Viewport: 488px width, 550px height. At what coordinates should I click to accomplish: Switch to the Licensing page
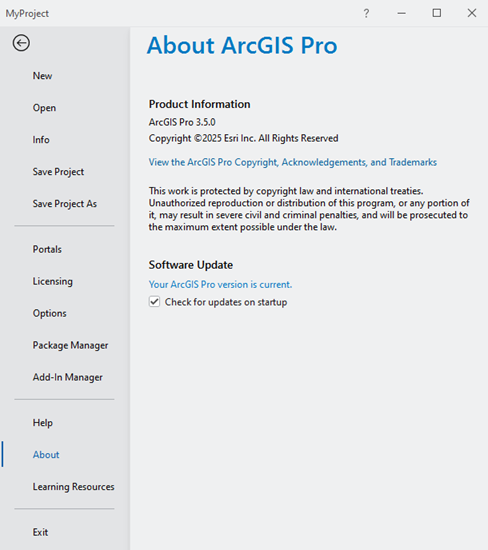click(x=53, y=281)
